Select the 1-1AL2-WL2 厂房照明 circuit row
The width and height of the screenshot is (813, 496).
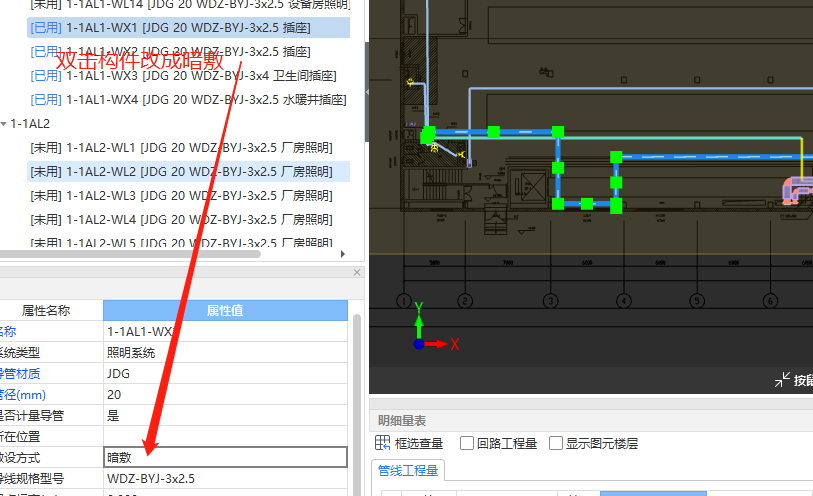[x=188, y=172]
